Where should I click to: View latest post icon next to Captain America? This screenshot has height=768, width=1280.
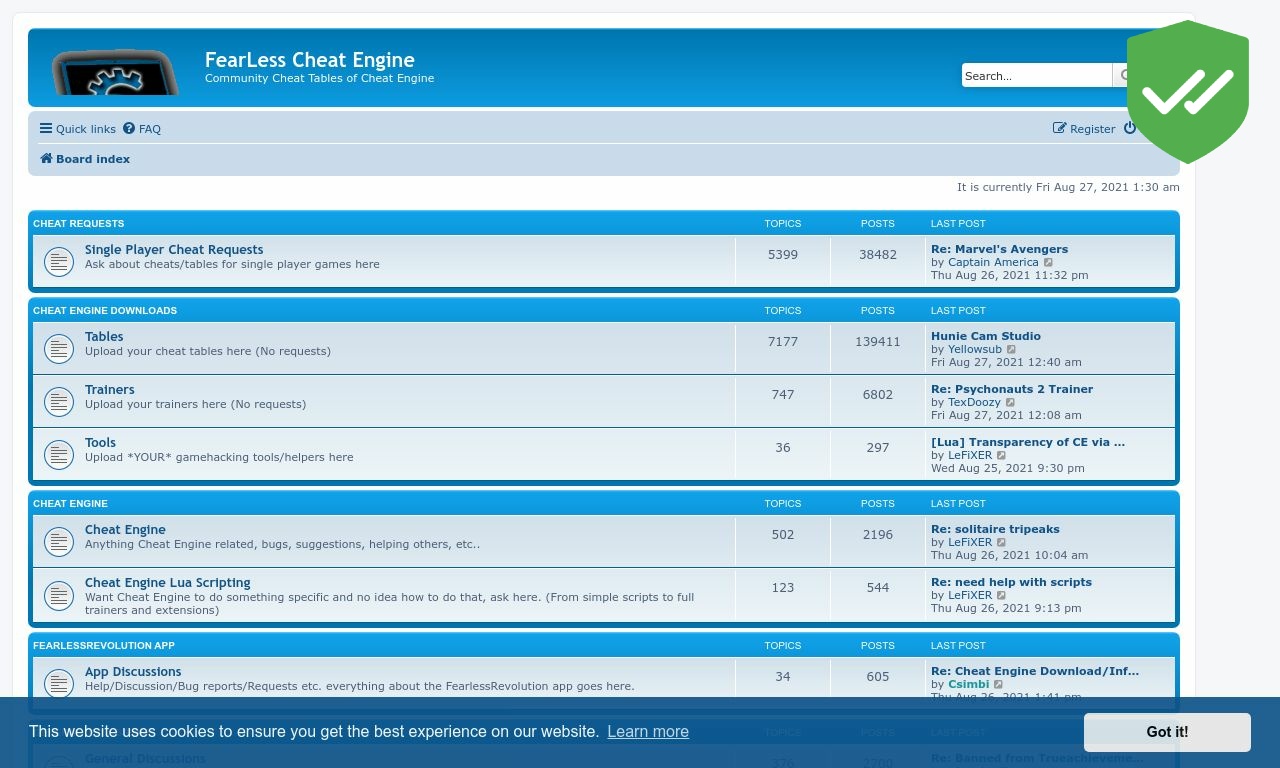1049,263
